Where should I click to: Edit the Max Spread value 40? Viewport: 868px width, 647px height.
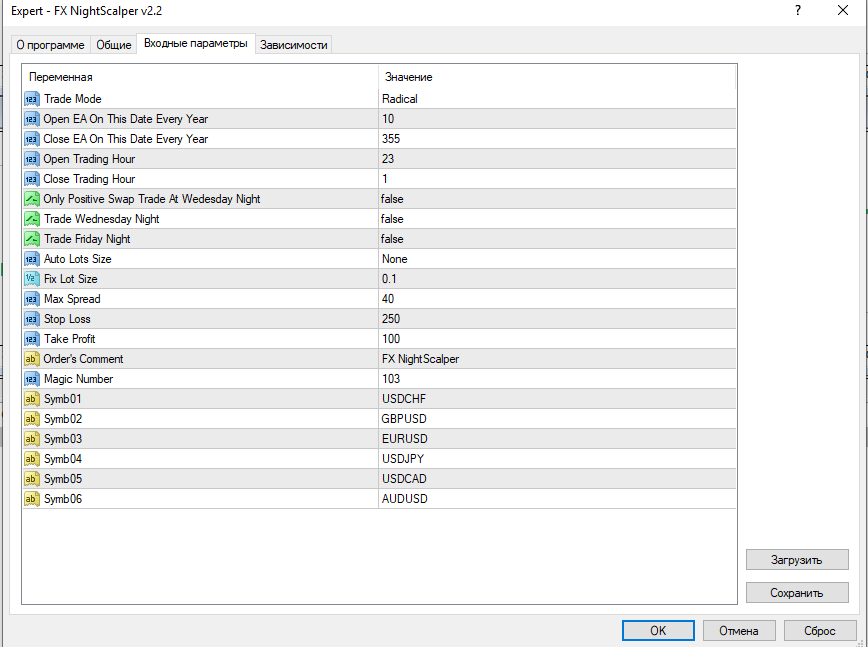click(388, 299)
